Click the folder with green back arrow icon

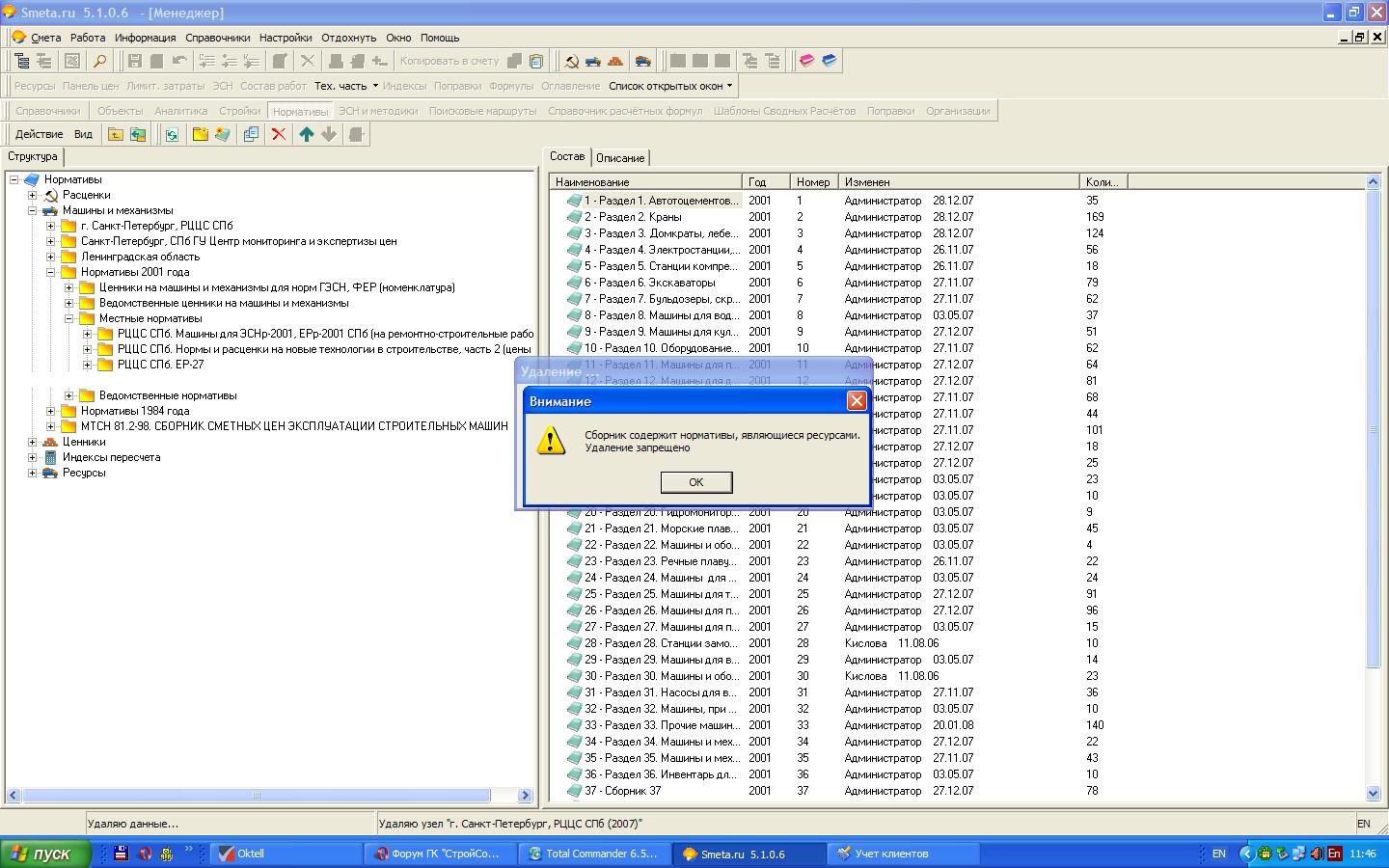138,134
